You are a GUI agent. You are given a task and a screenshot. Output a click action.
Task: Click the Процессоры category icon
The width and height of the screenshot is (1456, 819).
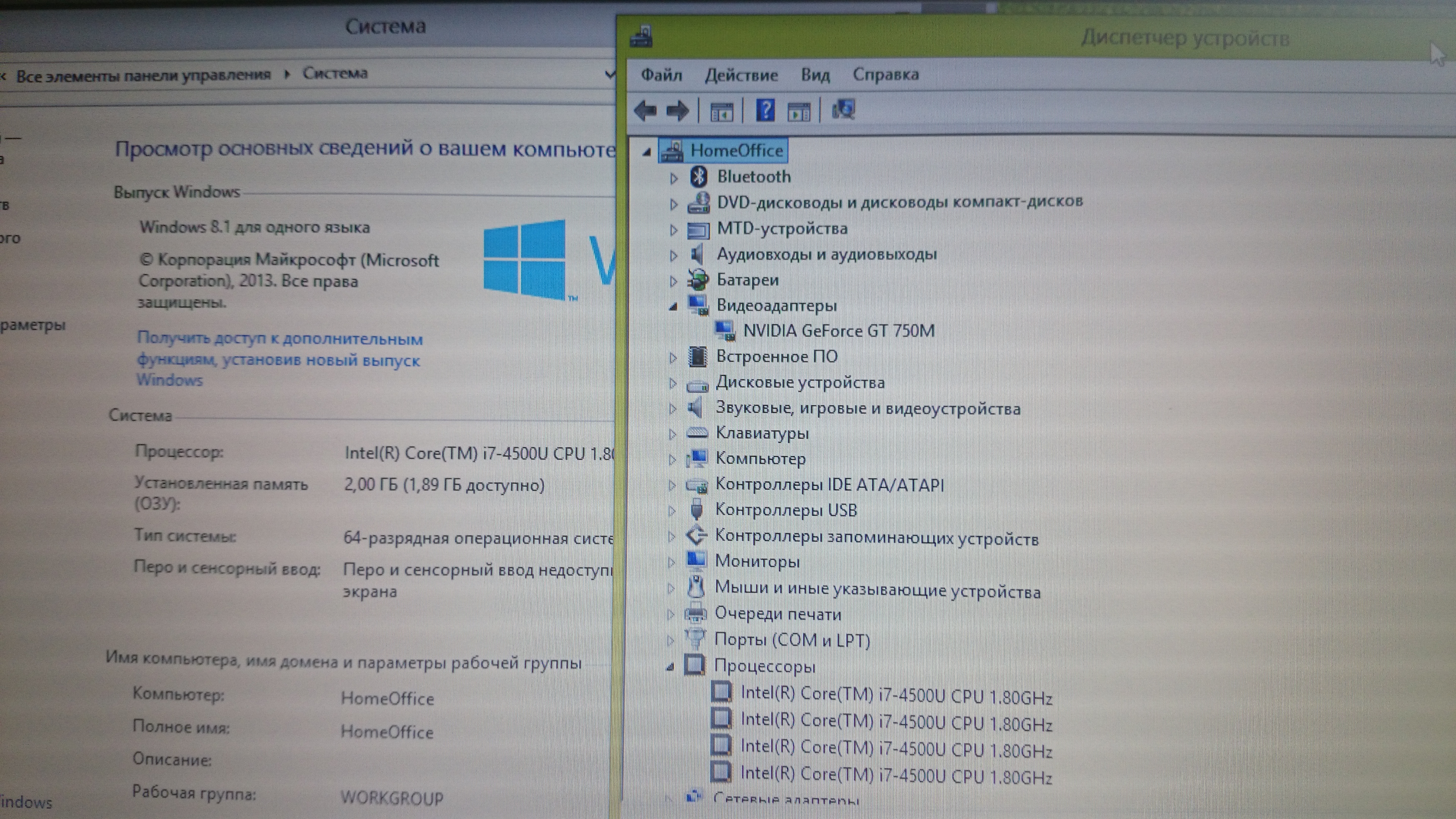(x=695, y=665)
